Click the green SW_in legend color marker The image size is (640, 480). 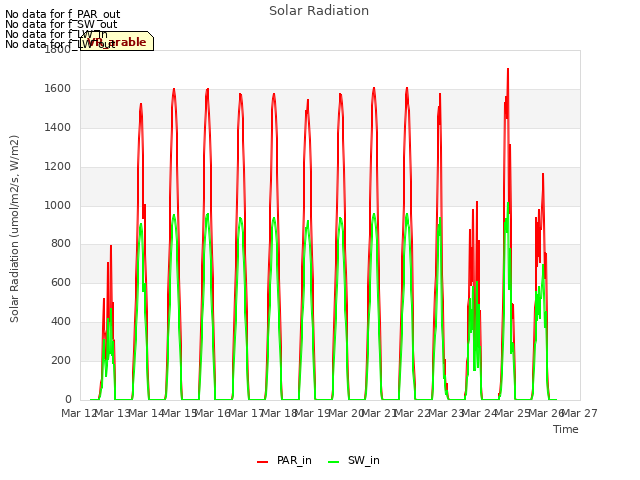[x=333, y=462]
